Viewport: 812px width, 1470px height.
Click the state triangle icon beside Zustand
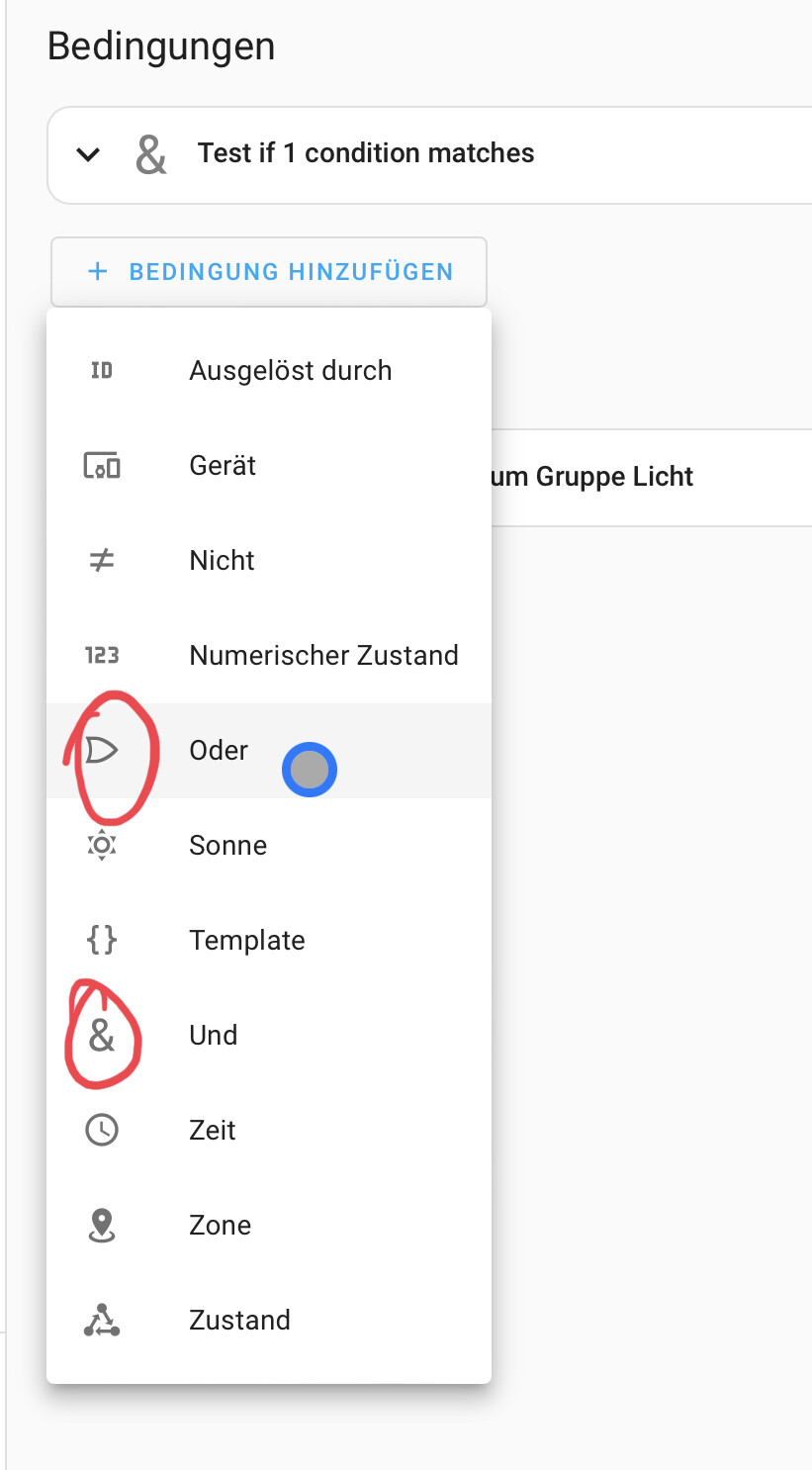(x=102, y=1320)
